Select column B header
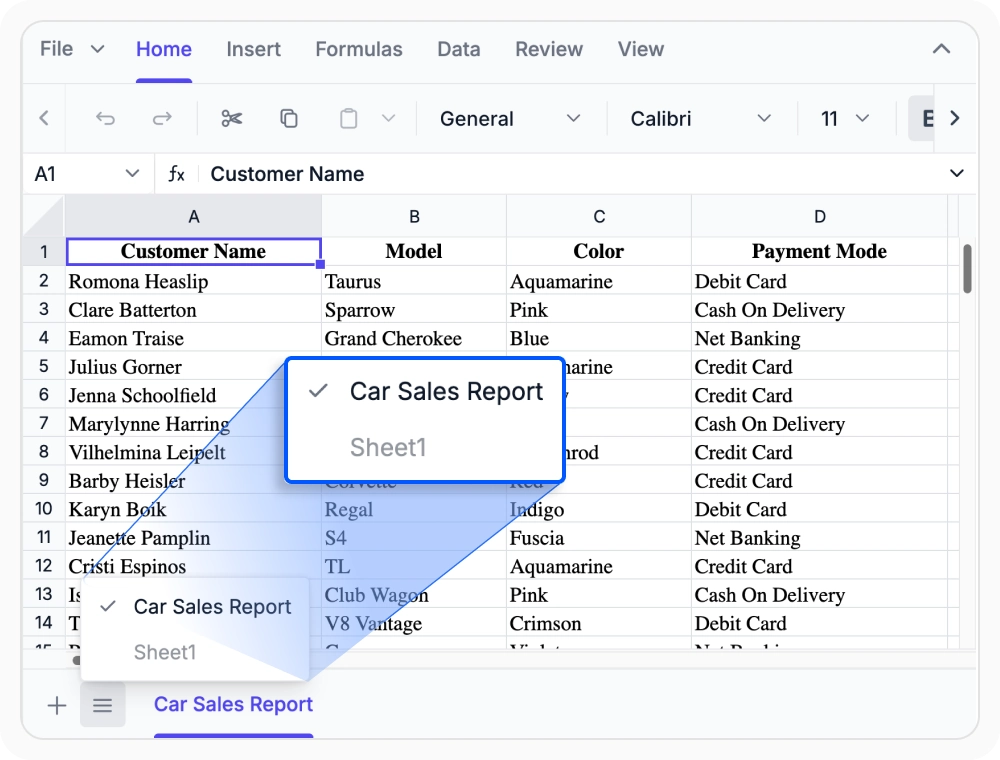Screen dimensions: 1000x760 tap(414, 217)
